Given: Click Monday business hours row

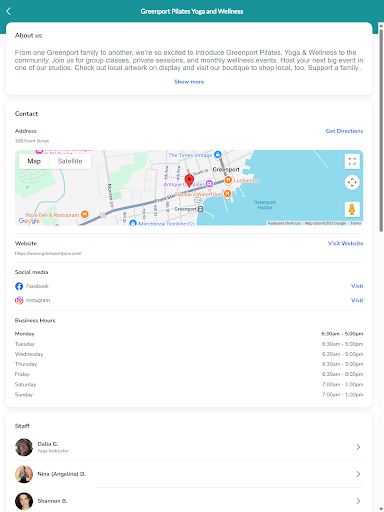Looking at the screenshot, I should click(189, 334).
